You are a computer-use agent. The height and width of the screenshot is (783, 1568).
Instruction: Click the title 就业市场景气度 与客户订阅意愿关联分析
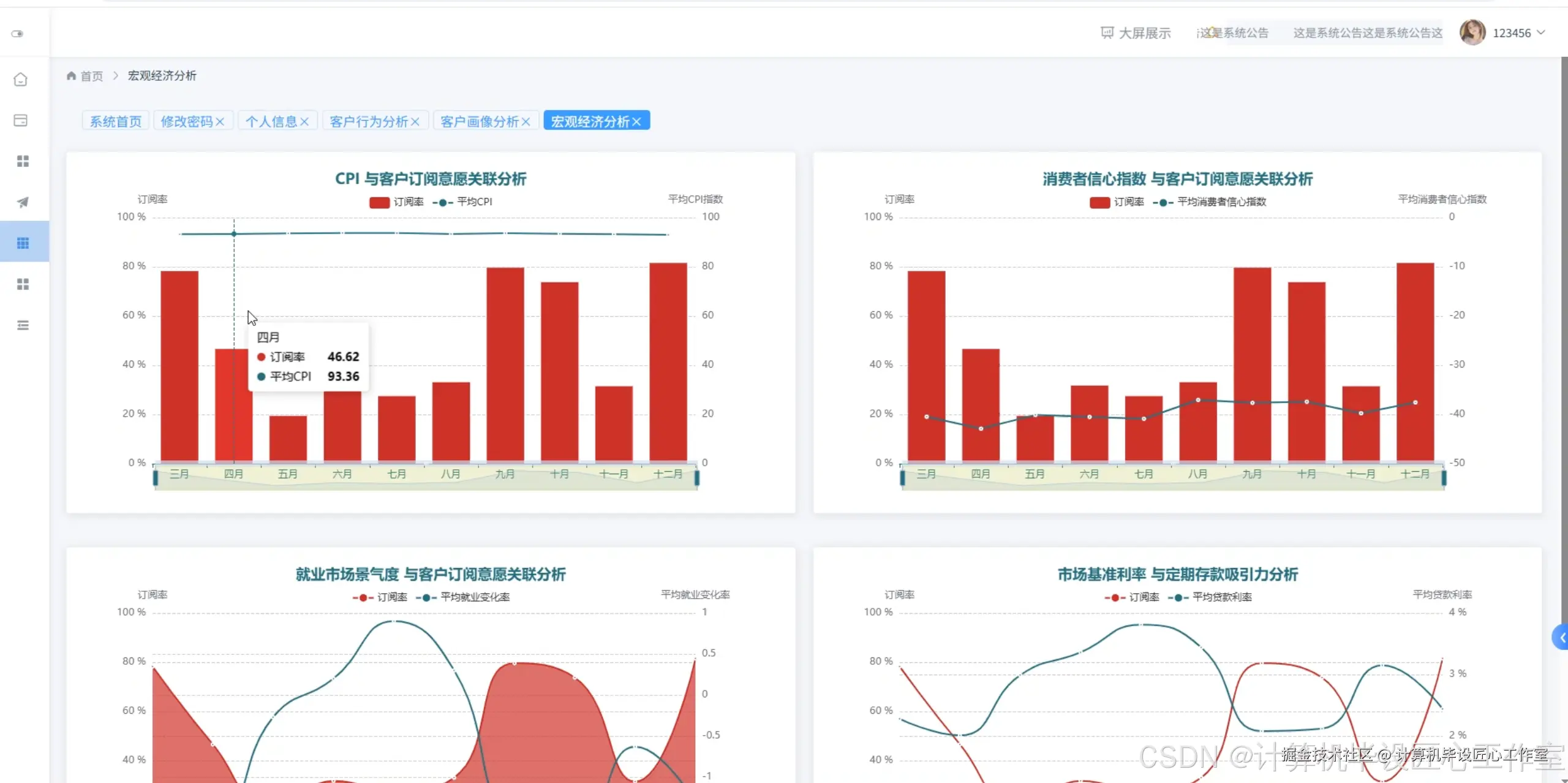[x=431, y=575]
